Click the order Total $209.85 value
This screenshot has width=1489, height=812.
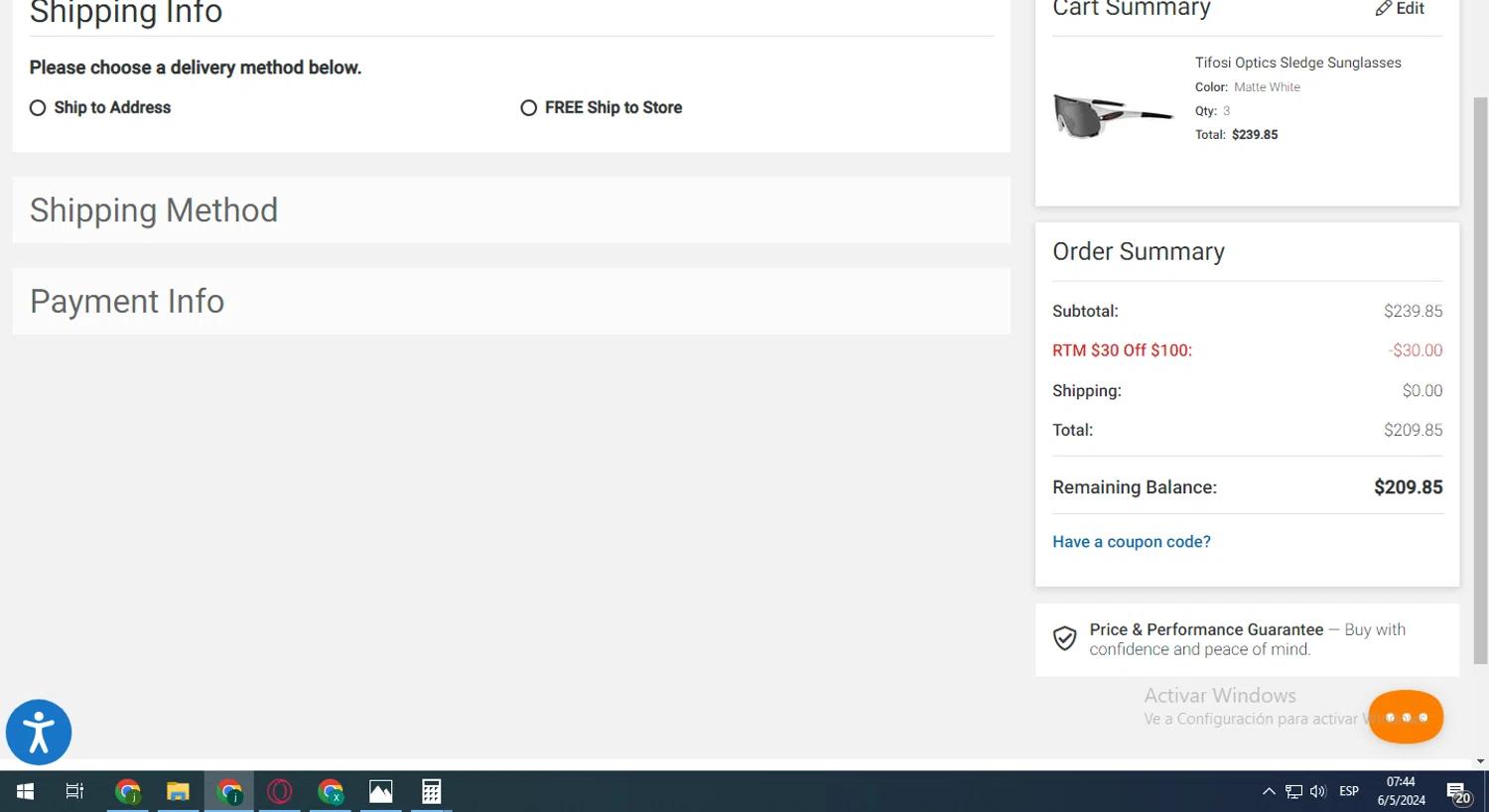pos(1413,431)
